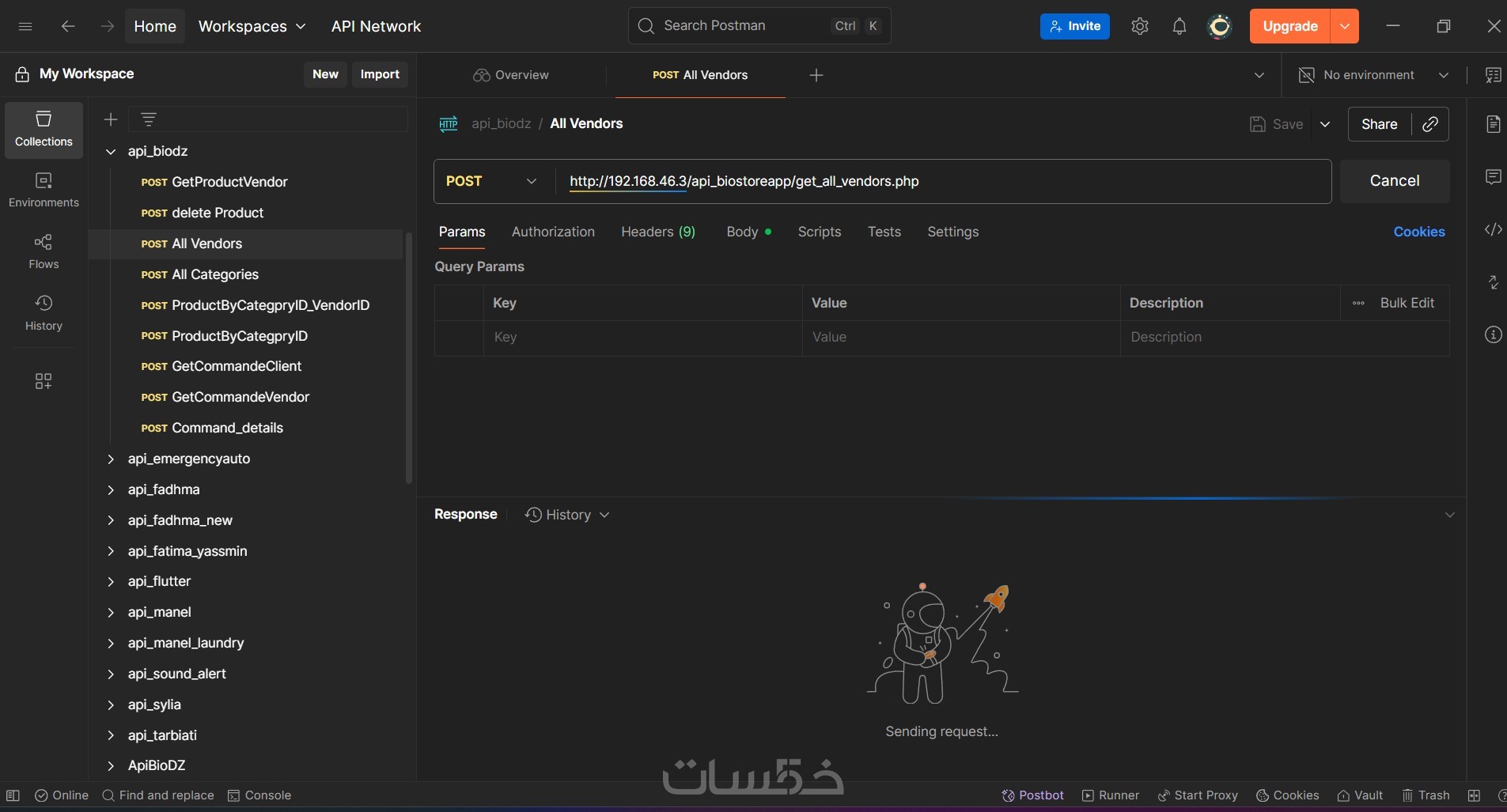Copy request link with the link icon
Screen dimensions: 1507x812
1430,124
